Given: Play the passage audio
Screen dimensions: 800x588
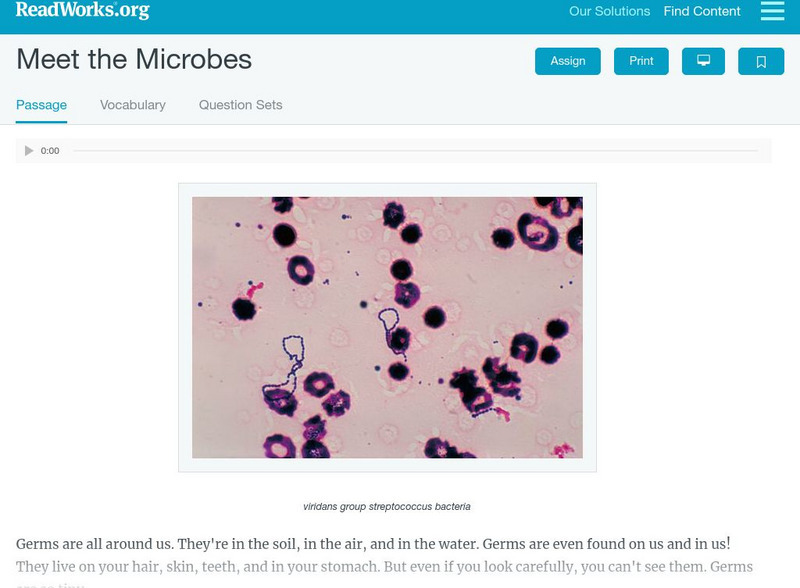Looking at the screenshot, I should point(29,151).
